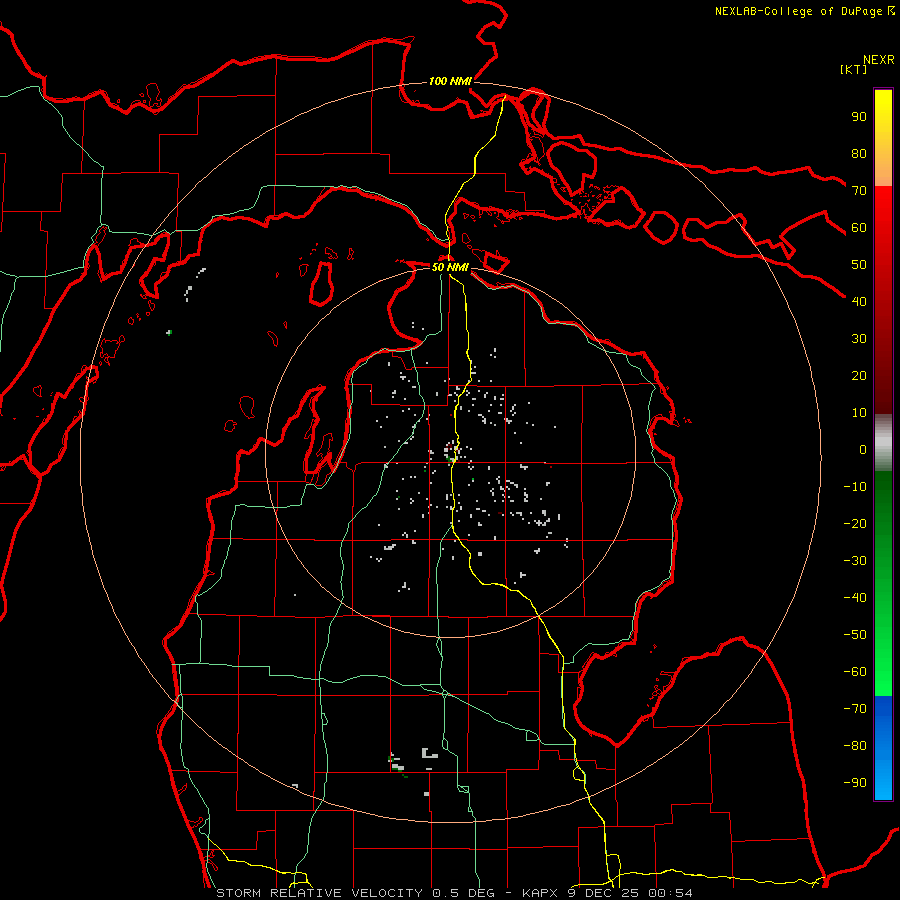The height and width of the screenshot is (900, 900).
Task: Click the 70 value on the velocity scale
Action: click(x=859, y=191)
